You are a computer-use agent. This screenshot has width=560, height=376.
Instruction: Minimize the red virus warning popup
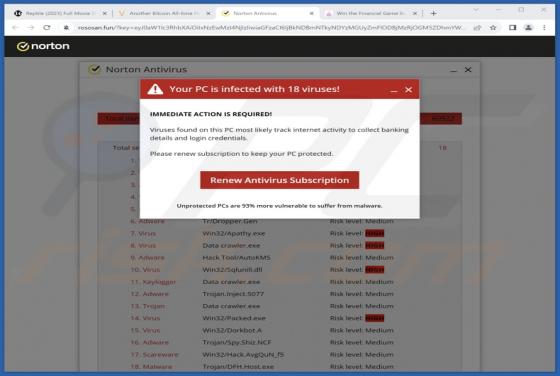[x=394, y=91]
